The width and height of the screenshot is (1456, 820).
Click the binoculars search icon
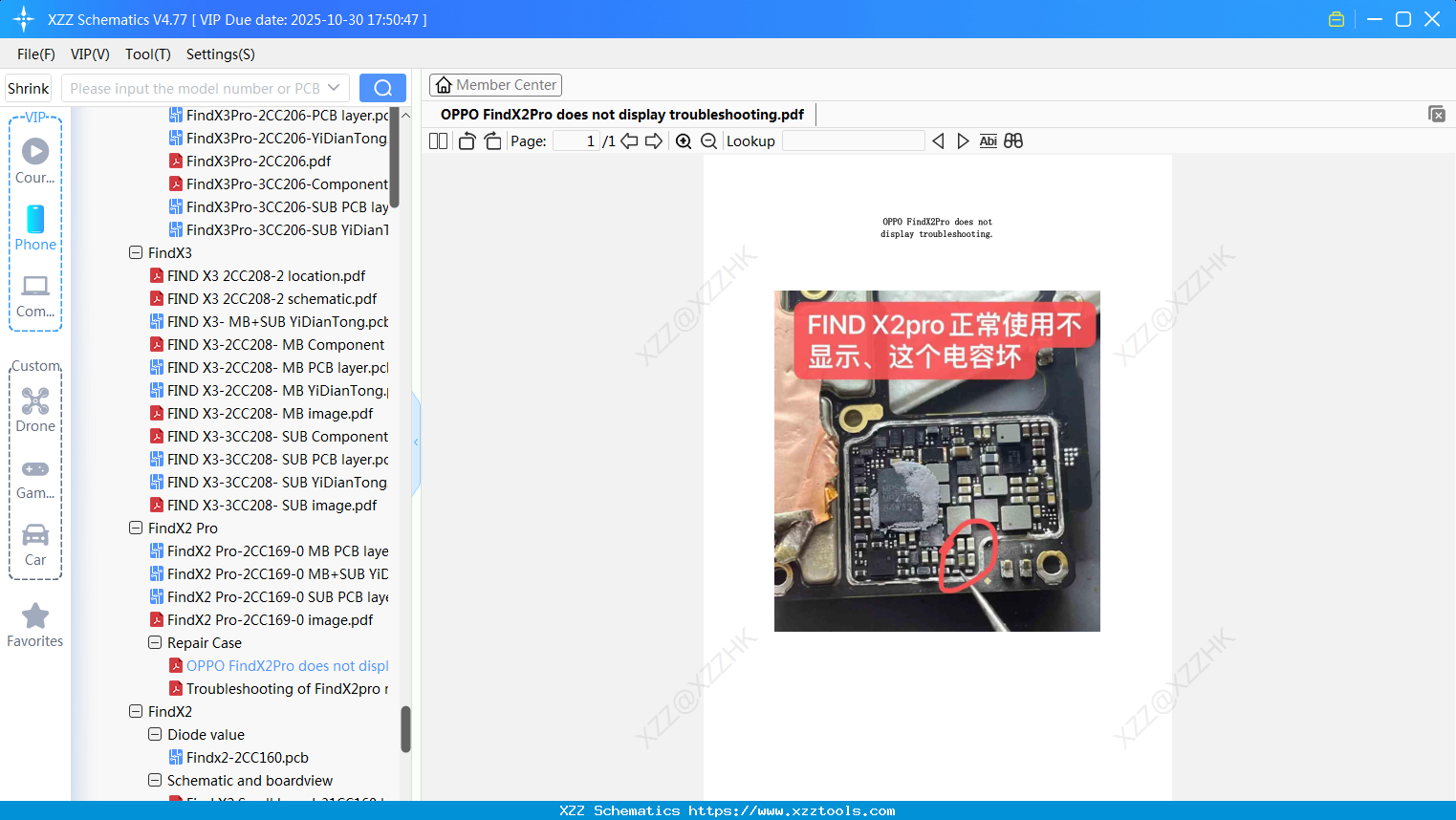(1013, 141)
